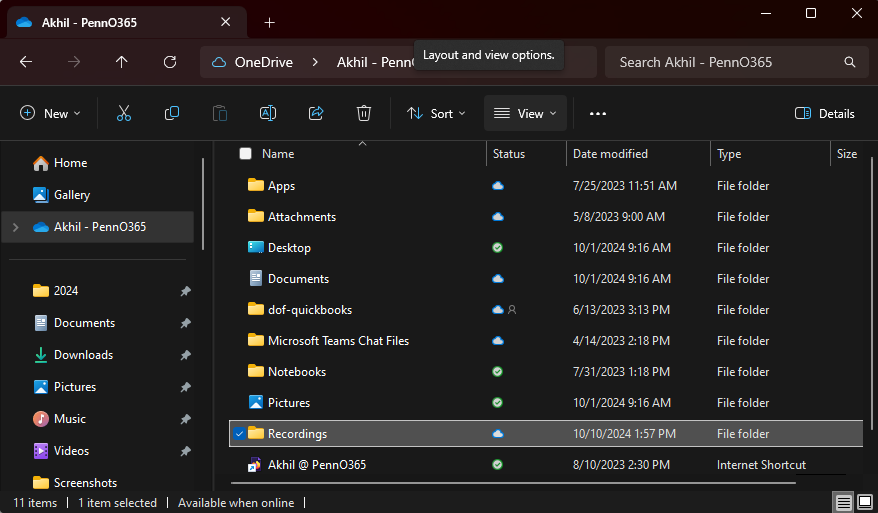Viewport: 878px width, 513px height.
Task: Click the pin icon next to 2024
Action: [185, 291]
